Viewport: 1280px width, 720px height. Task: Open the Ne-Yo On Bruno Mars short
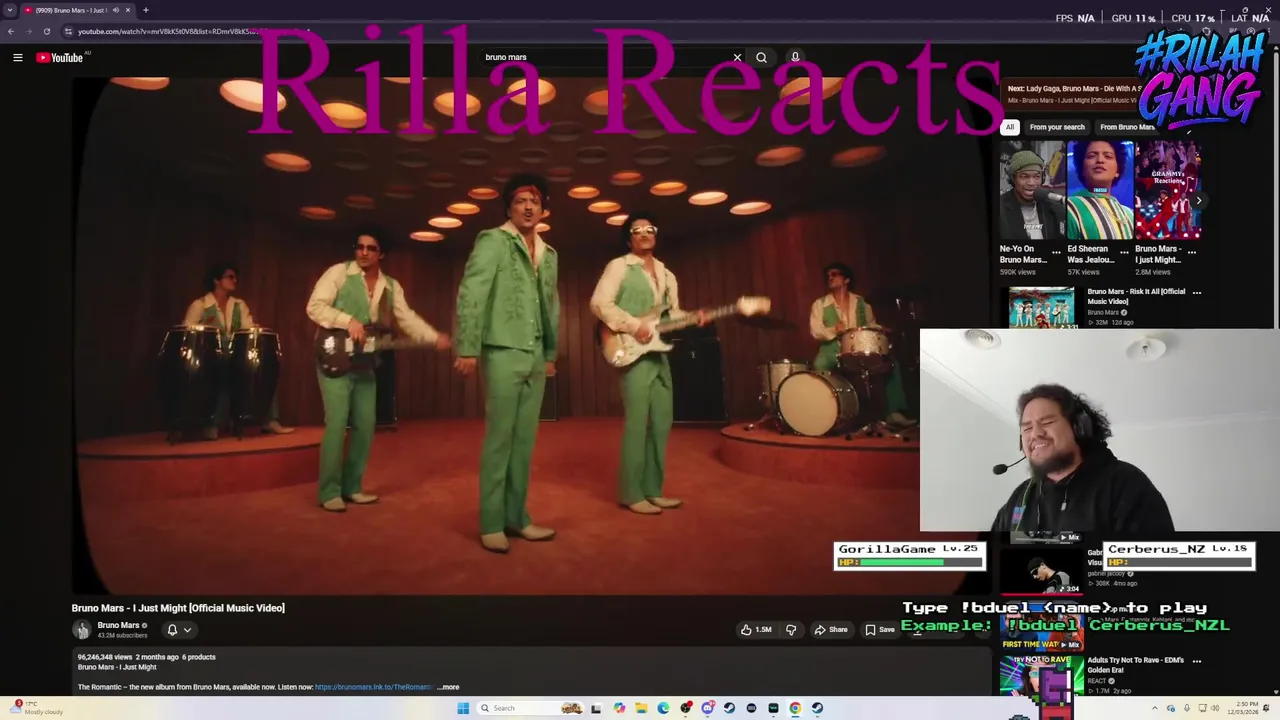1032,190
